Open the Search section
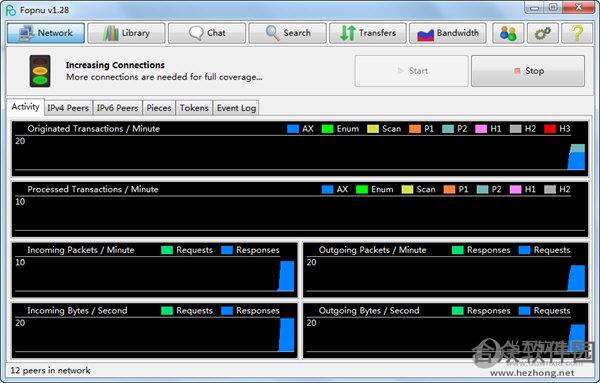This screenshot has width=600, height=383. pos(288,33)
